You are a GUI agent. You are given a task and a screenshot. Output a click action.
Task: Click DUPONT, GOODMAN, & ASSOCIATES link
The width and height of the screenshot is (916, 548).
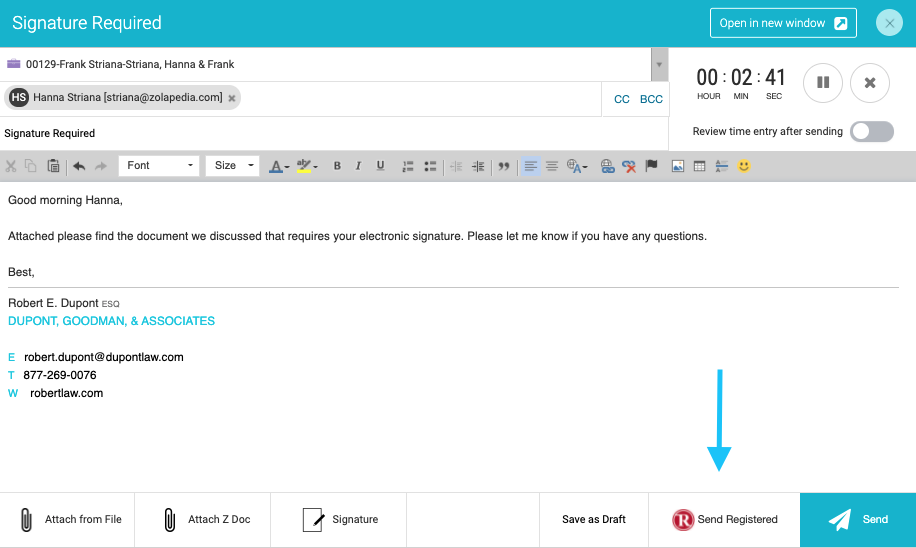112,321
